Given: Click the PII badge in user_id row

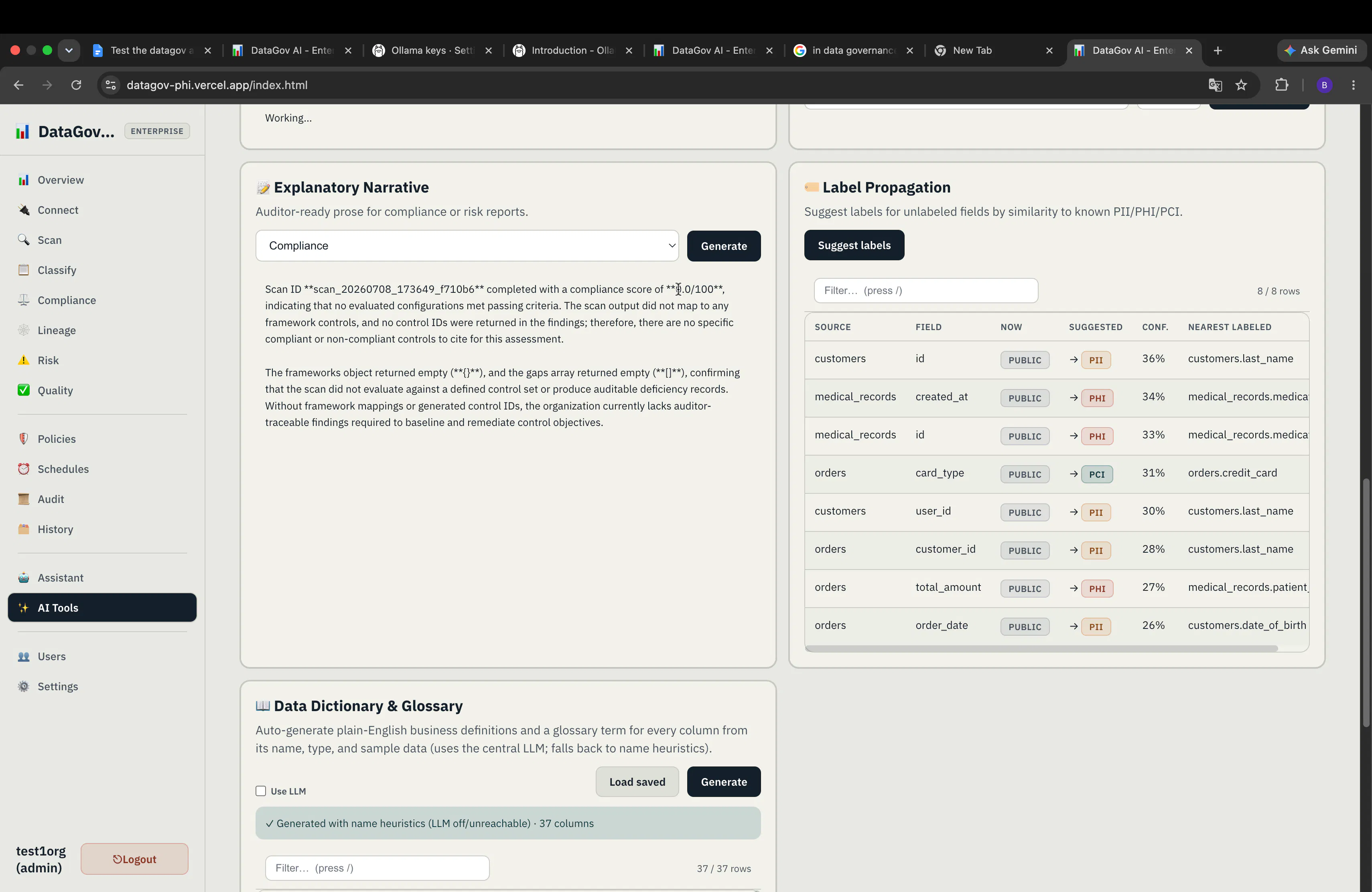Looking at the screenshot, I should point(1095,512).
